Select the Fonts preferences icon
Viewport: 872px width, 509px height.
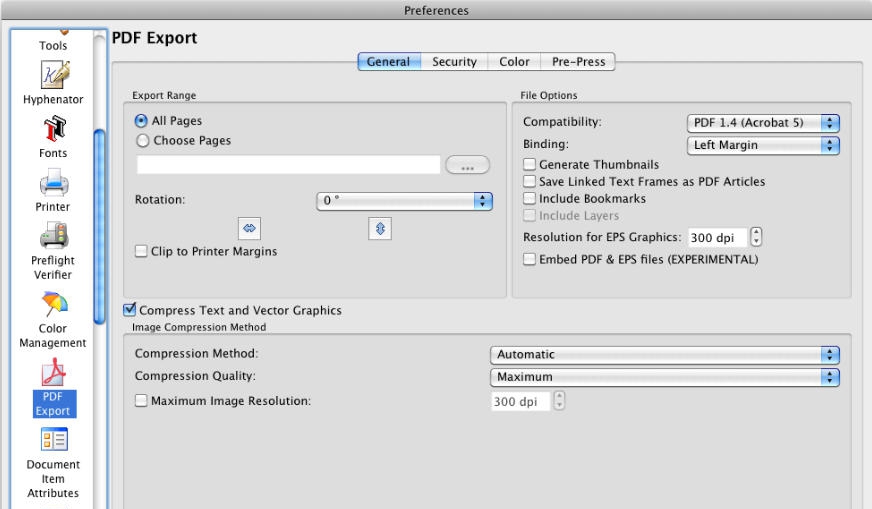coord(46,131)
